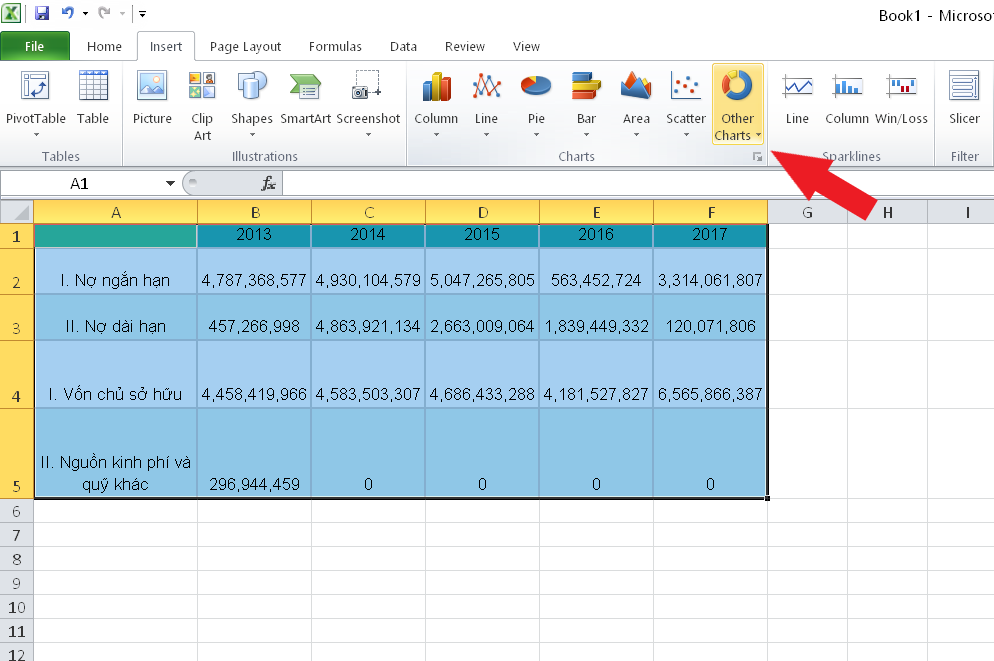The image size is (994, 661).
Task: Click the 2017 header cell
Action: pos(710,236)
